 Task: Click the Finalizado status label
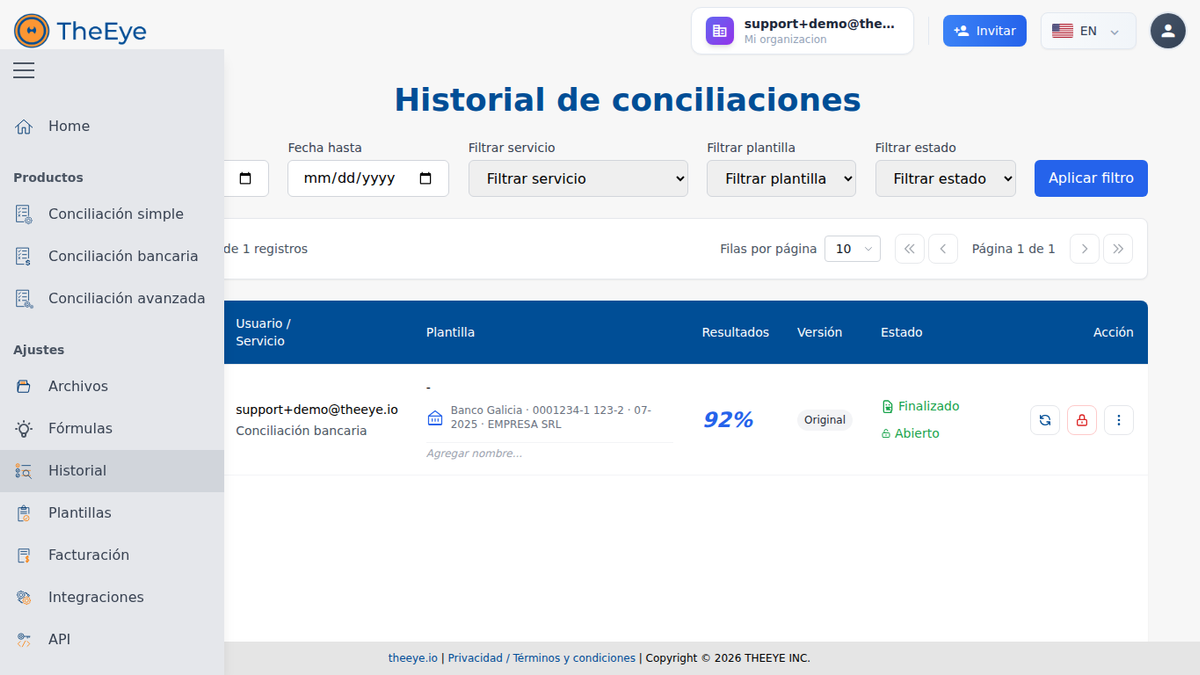click(929, 406)
